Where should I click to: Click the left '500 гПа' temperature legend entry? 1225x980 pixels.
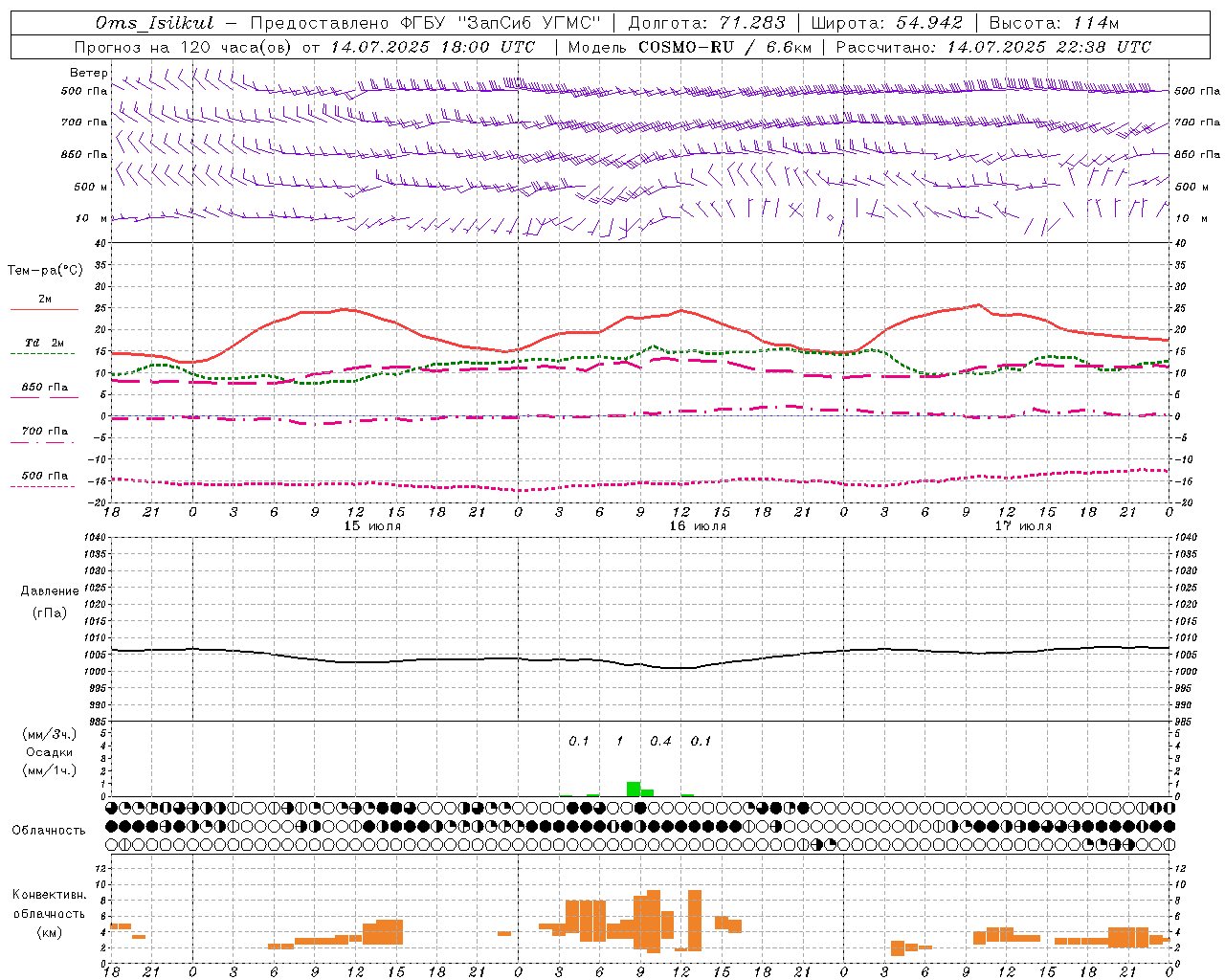click(x=44, y=476)
